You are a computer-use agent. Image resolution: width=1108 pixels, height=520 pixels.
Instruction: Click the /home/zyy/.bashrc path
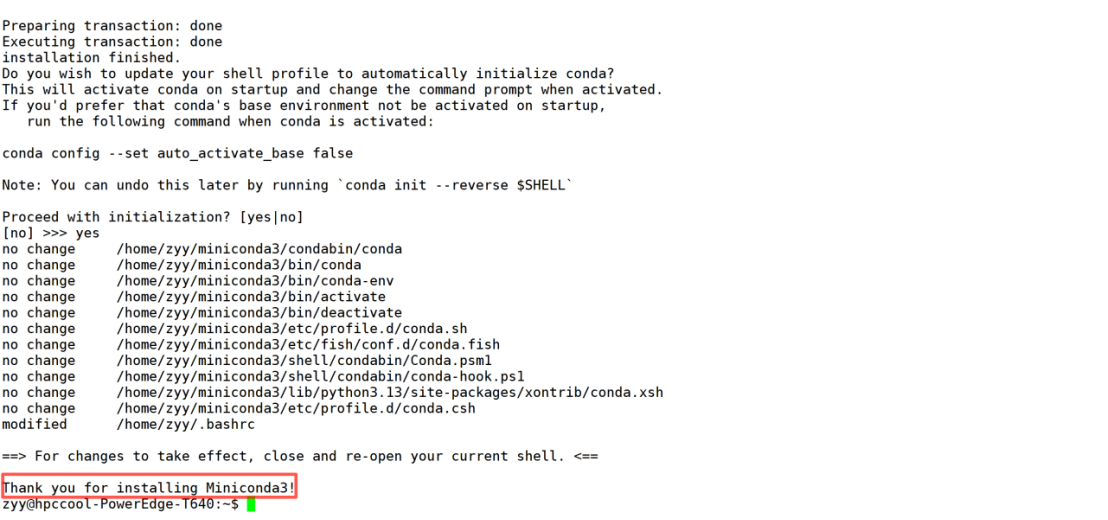[185, 424]
